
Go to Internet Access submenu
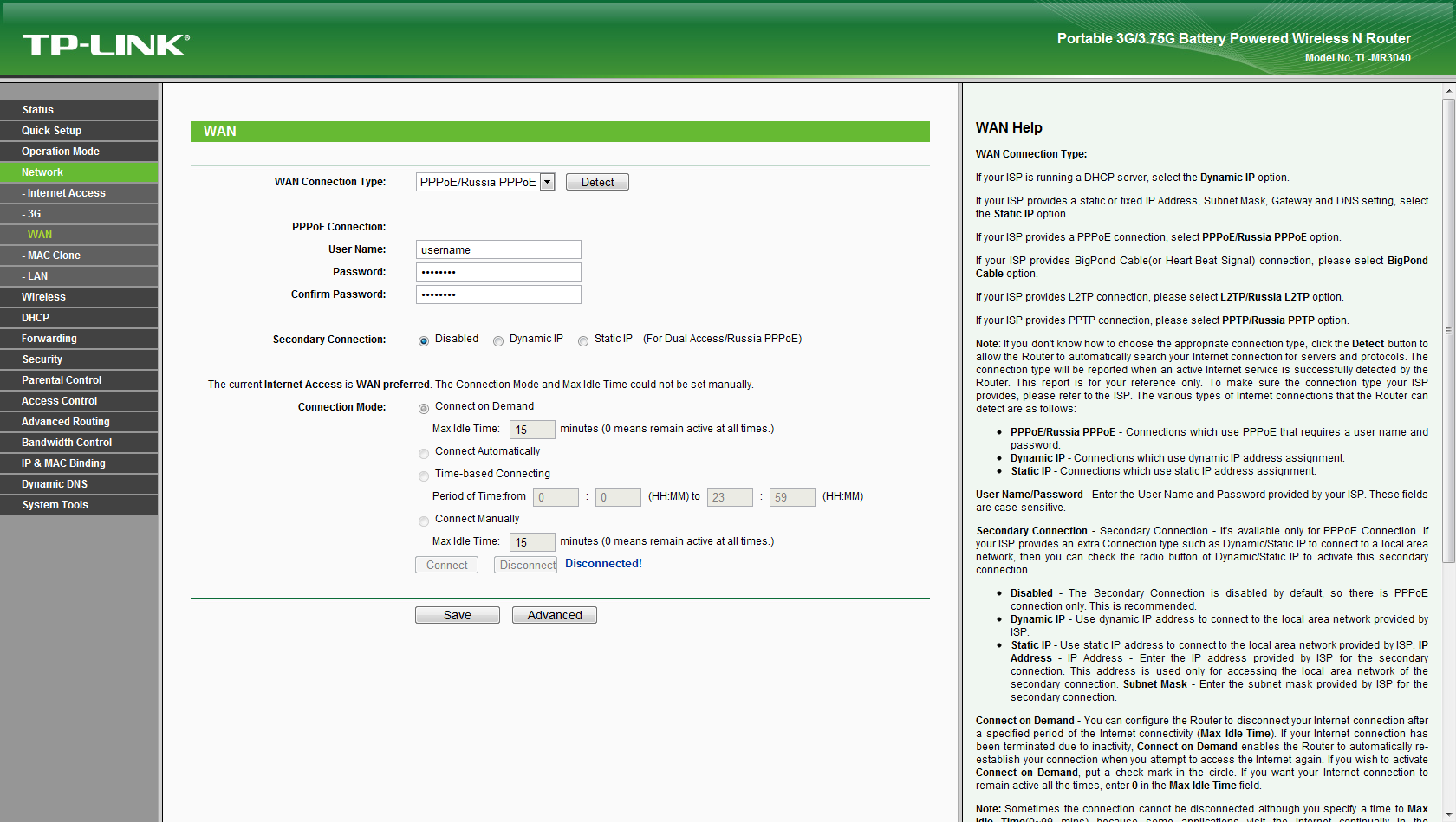coord(79,193)
